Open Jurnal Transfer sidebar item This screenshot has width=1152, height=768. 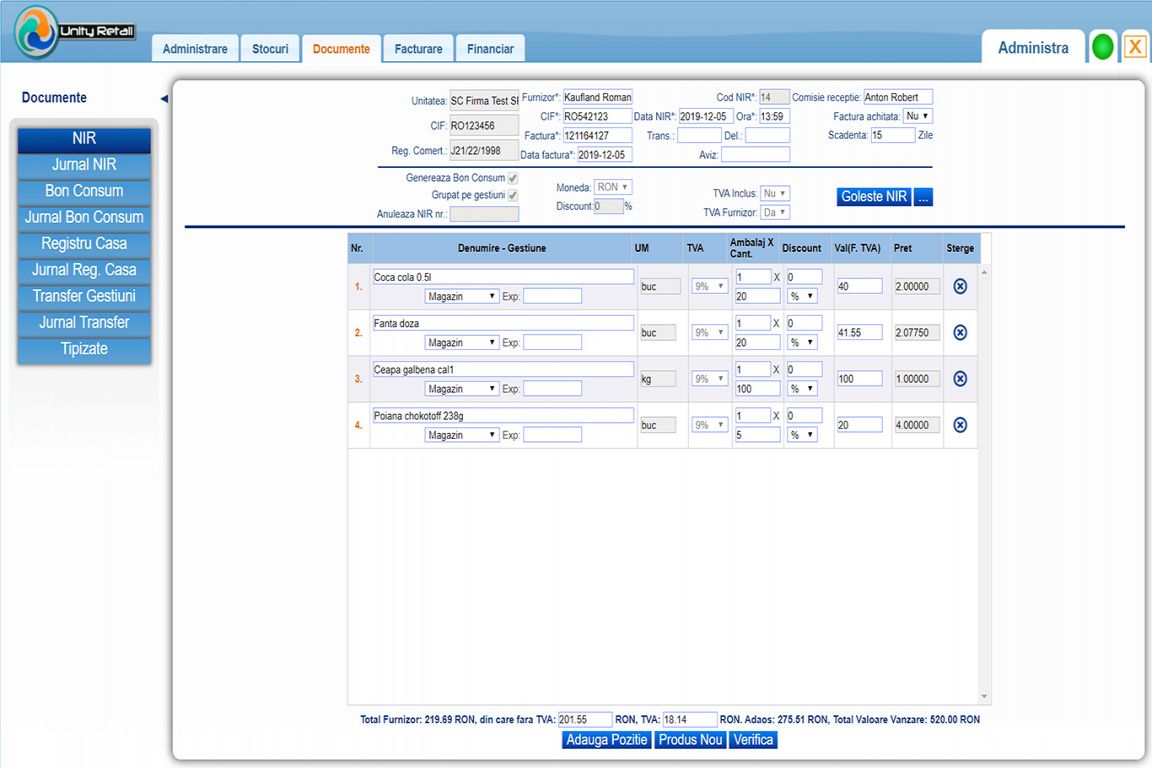coord(84,323)
